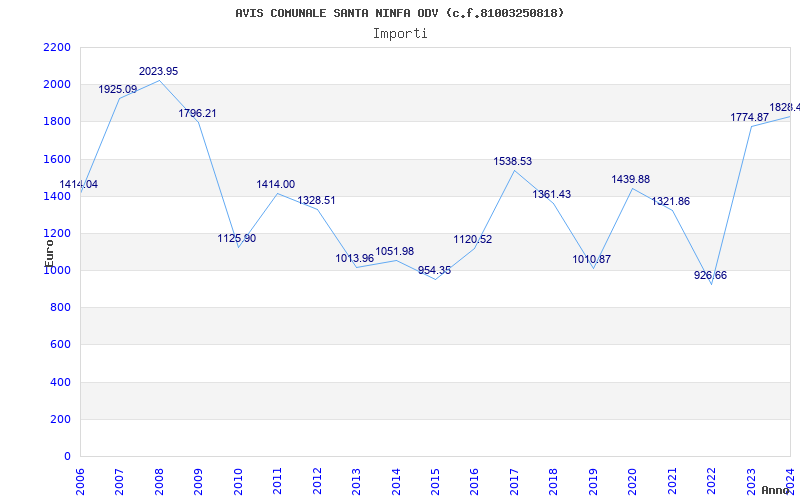Click the x-axis year 2009

point(198,482)
